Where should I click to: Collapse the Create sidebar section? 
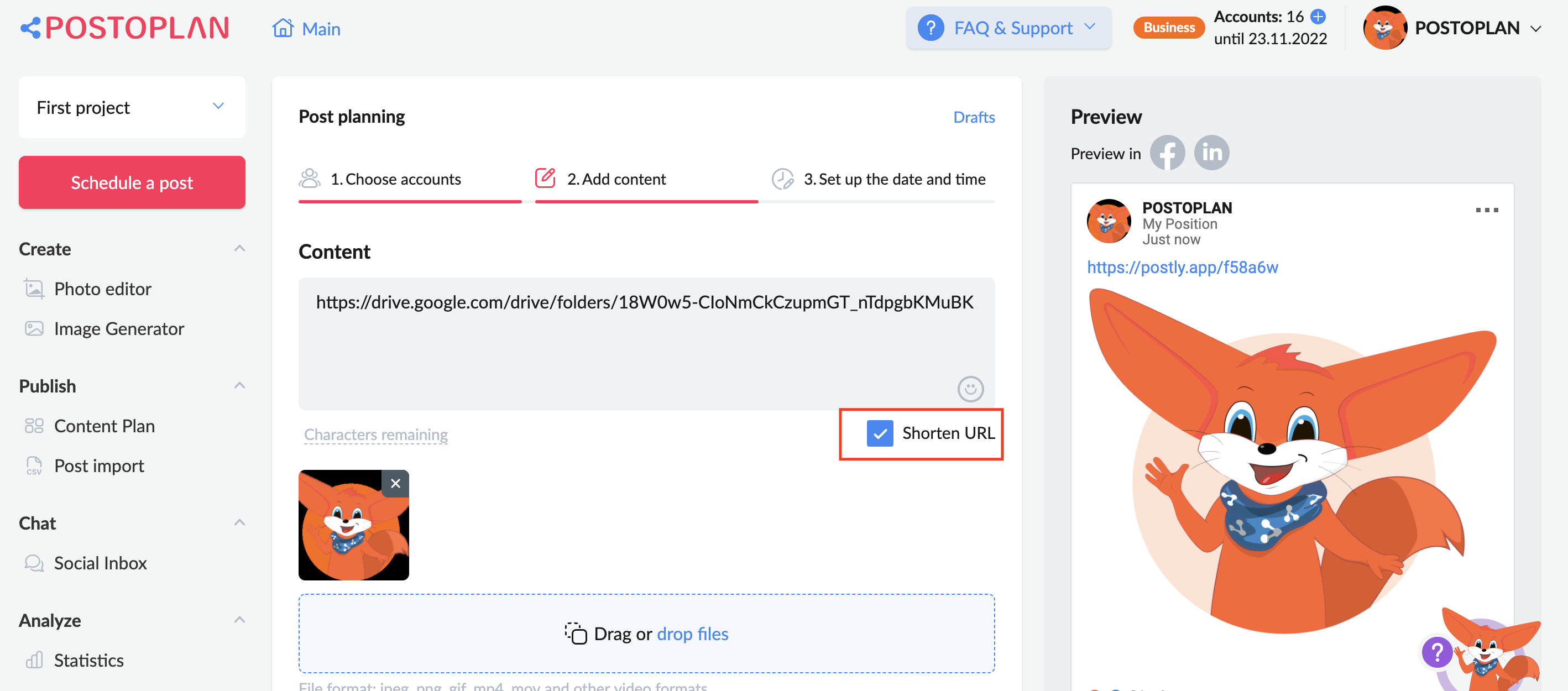click(240, 248)
